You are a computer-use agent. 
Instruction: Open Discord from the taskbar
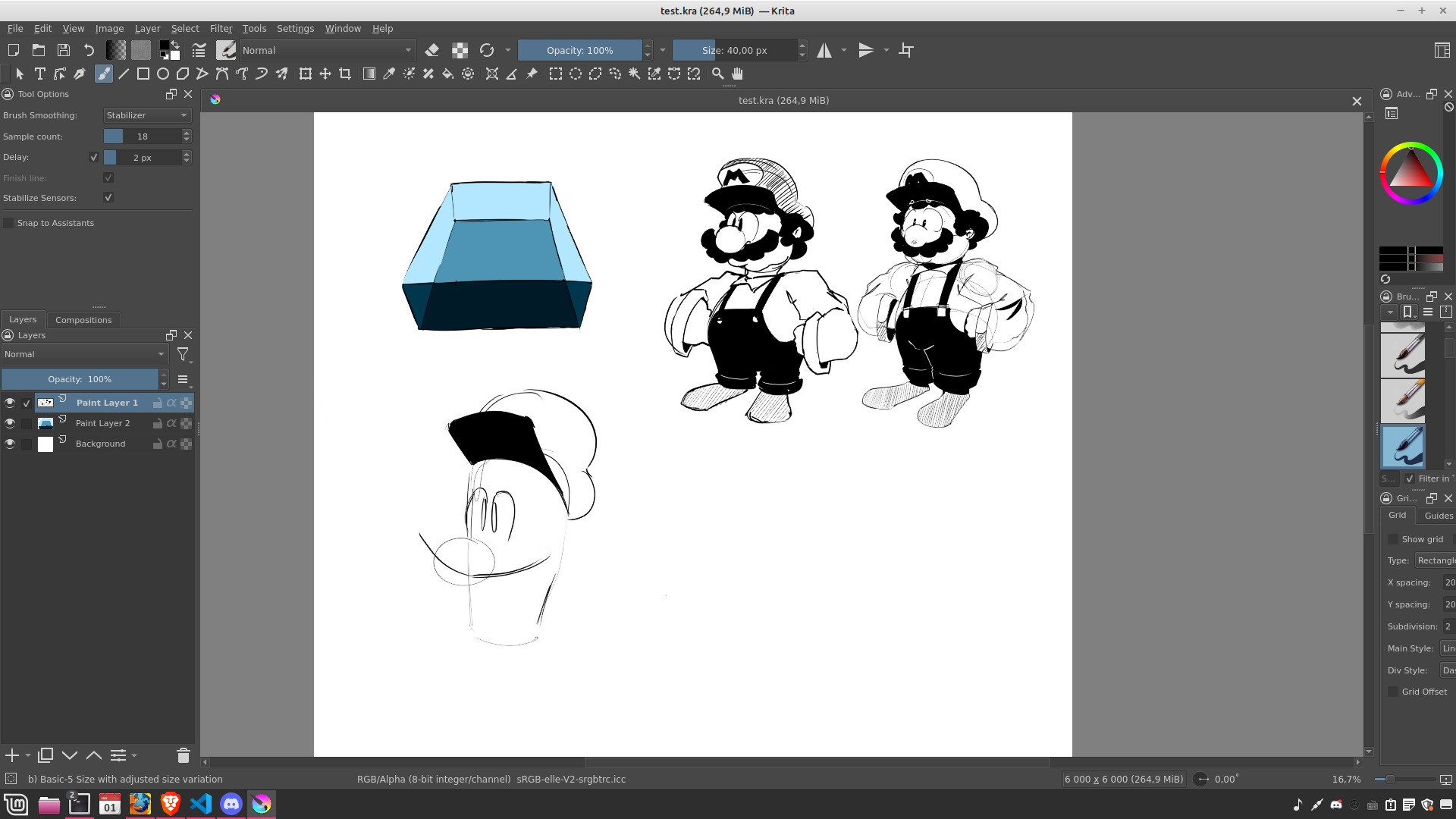click(x=231, y=804)
